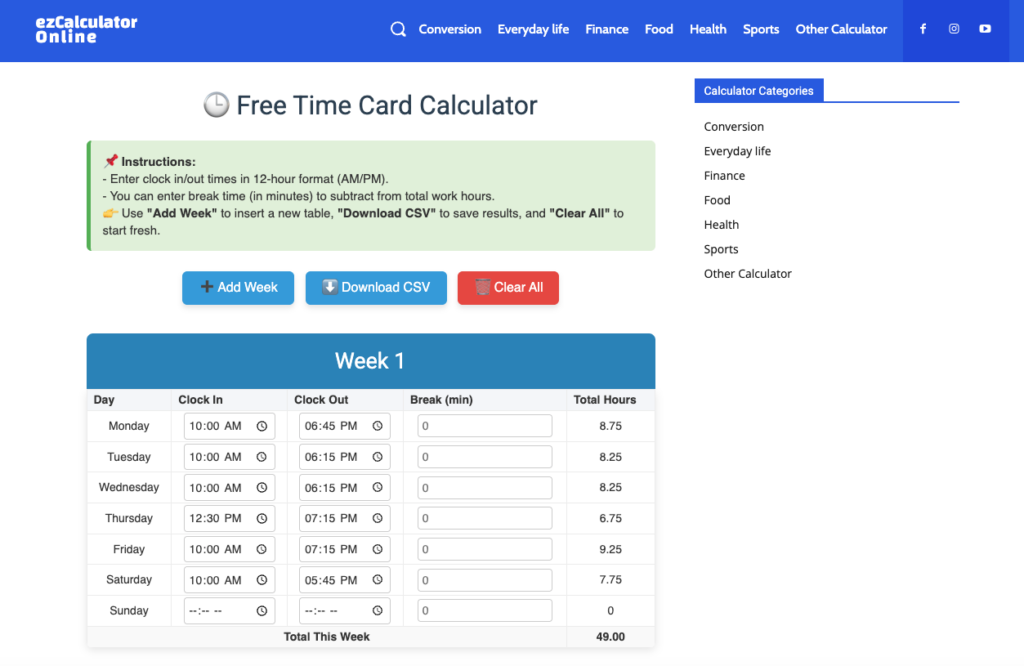Image resolution: width=1024 pixels, height=666 pixels.
Task: Click the Download CSV button
Action: (x=376, y=287)
